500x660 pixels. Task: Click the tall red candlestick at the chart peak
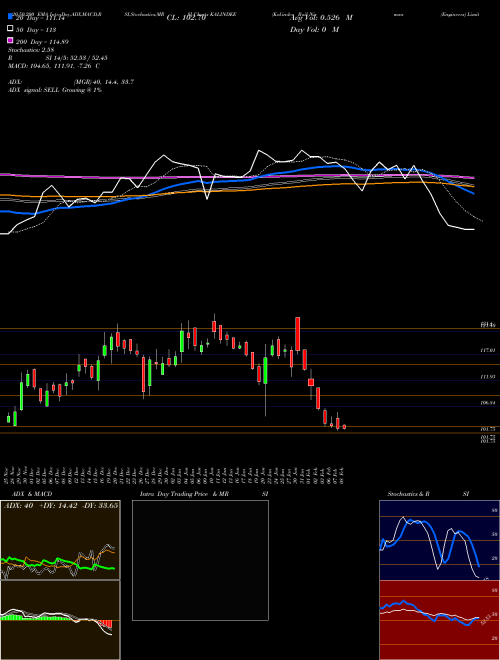pos(298,334)
